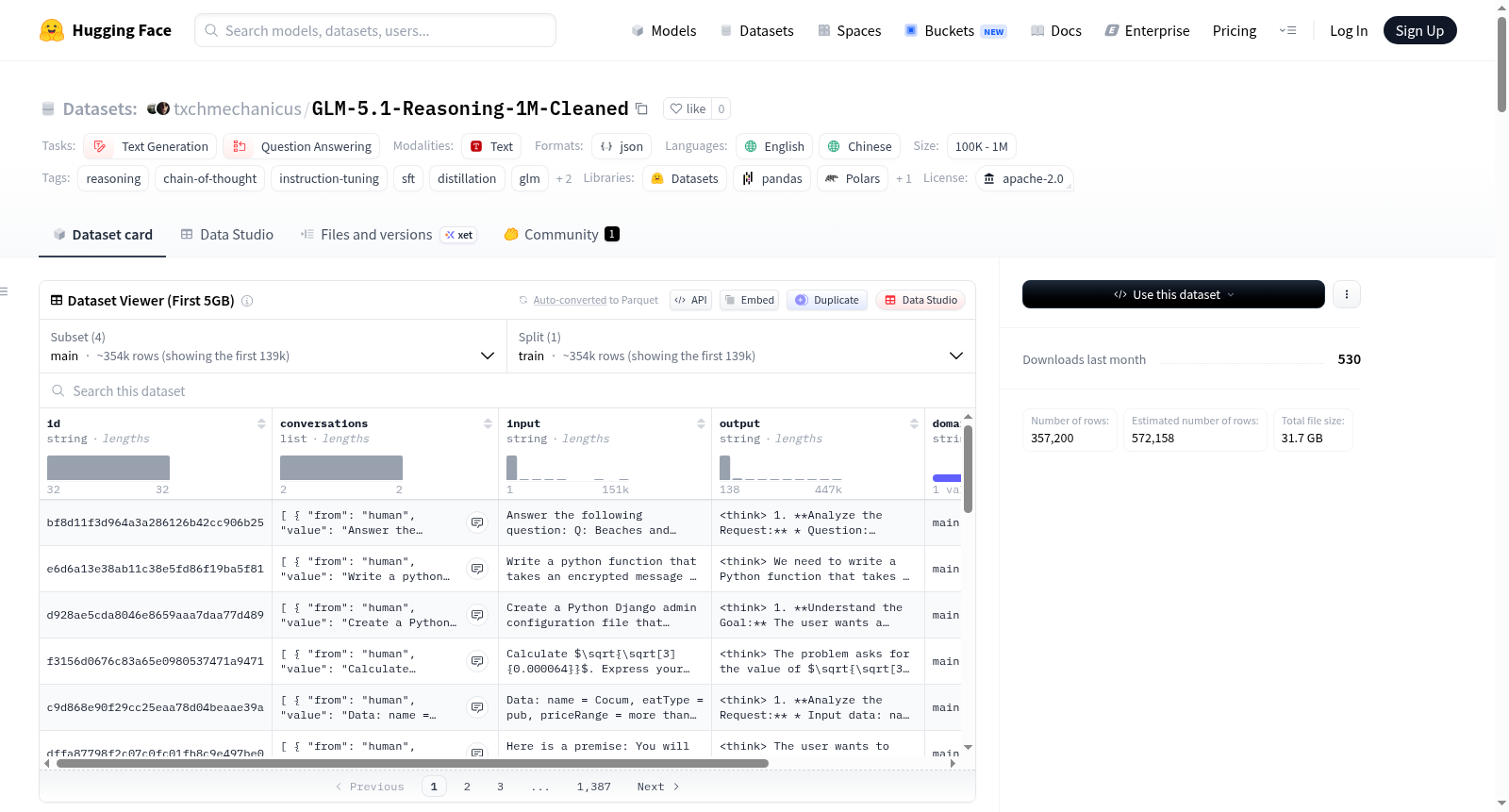Click the Next page button
Viewport: 1509px width, 812px height.
pyautogui.click(x=658, y=787)
